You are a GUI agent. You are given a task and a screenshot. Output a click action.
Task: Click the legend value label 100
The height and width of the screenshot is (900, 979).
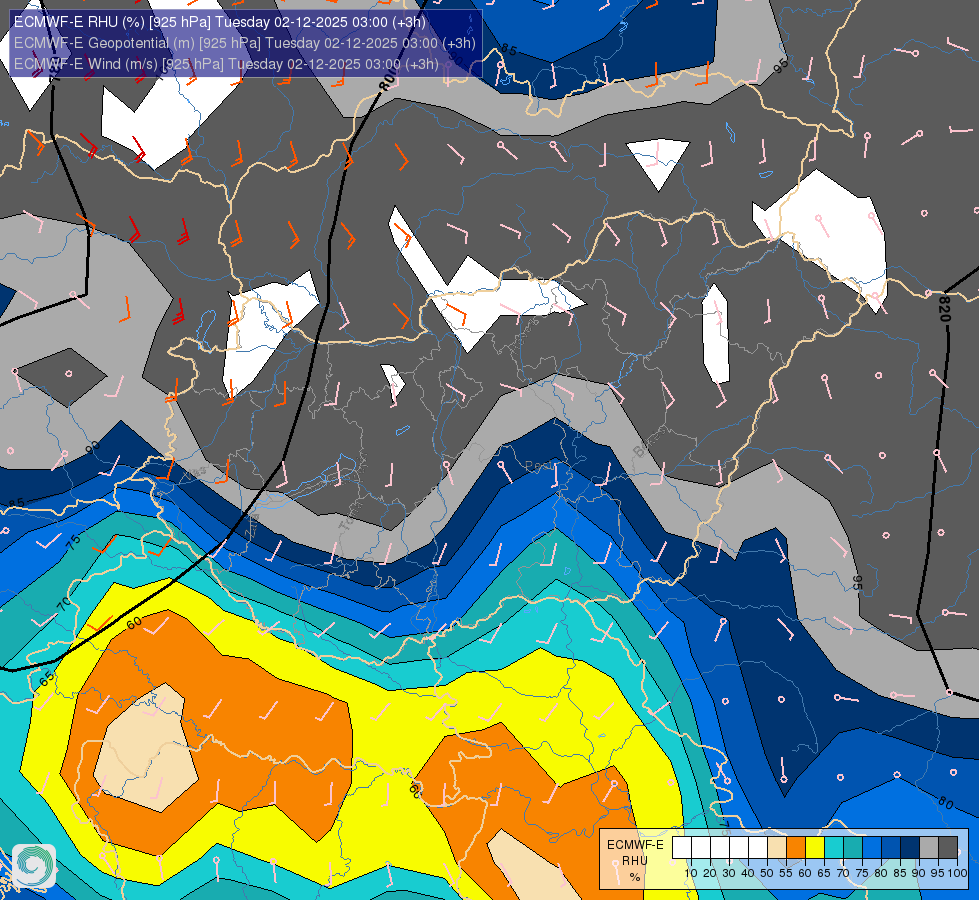957,873
